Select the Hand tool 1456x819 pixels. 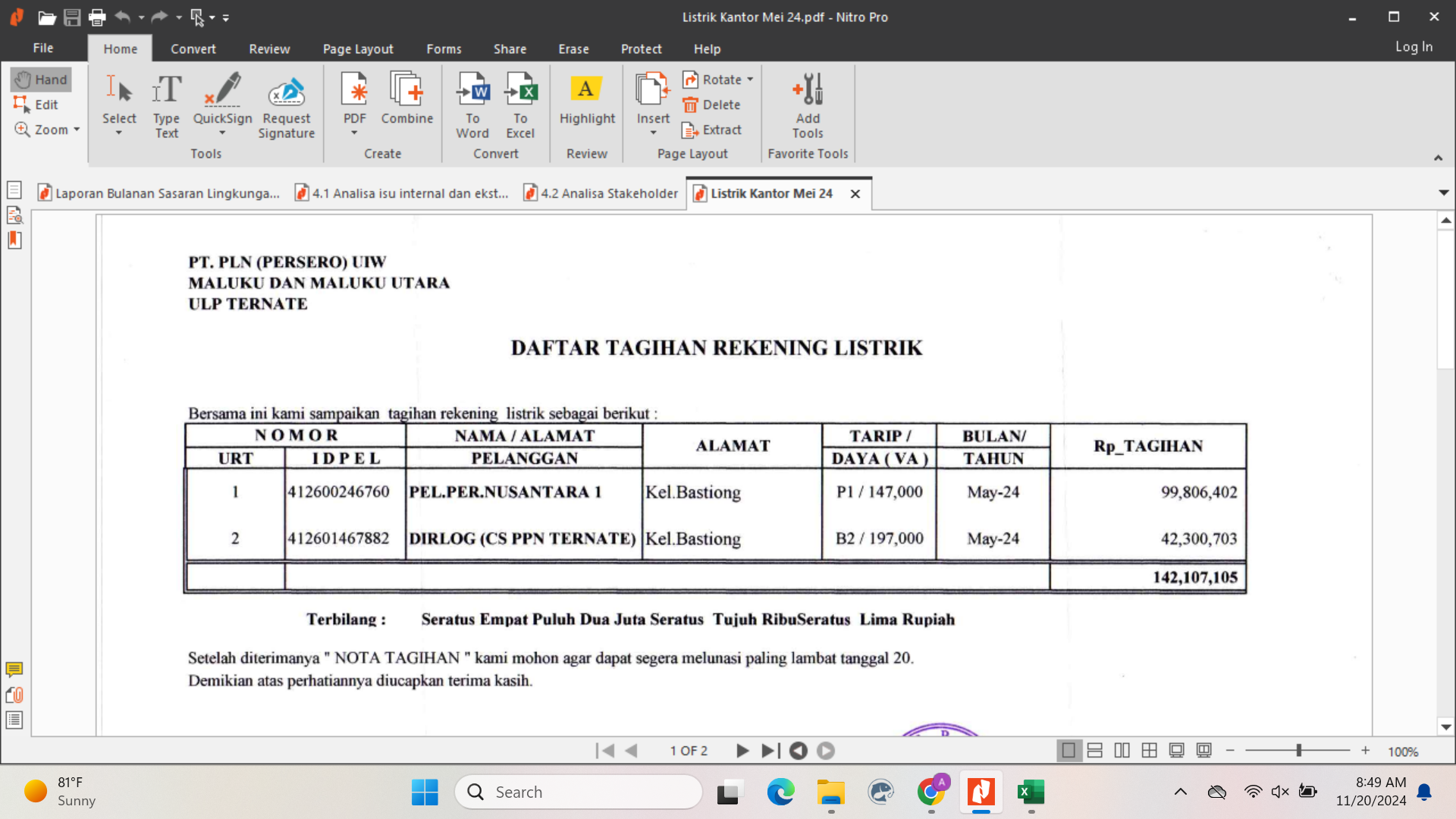click(x=41, y=80)
